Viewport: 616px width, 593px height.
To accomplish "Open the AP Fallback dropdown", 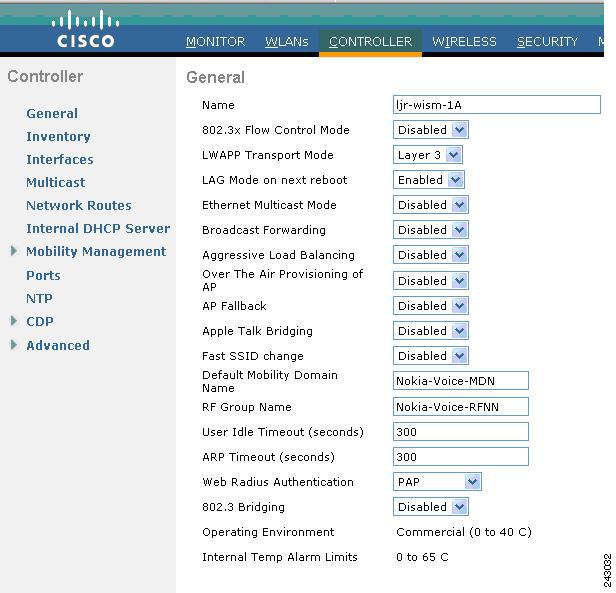I will [x=431, y=306].
